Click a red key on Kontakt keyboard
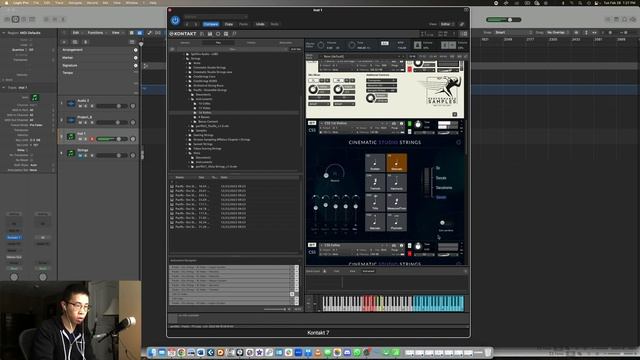The height and width of the screenshot is (360, 640). [369, 302]
